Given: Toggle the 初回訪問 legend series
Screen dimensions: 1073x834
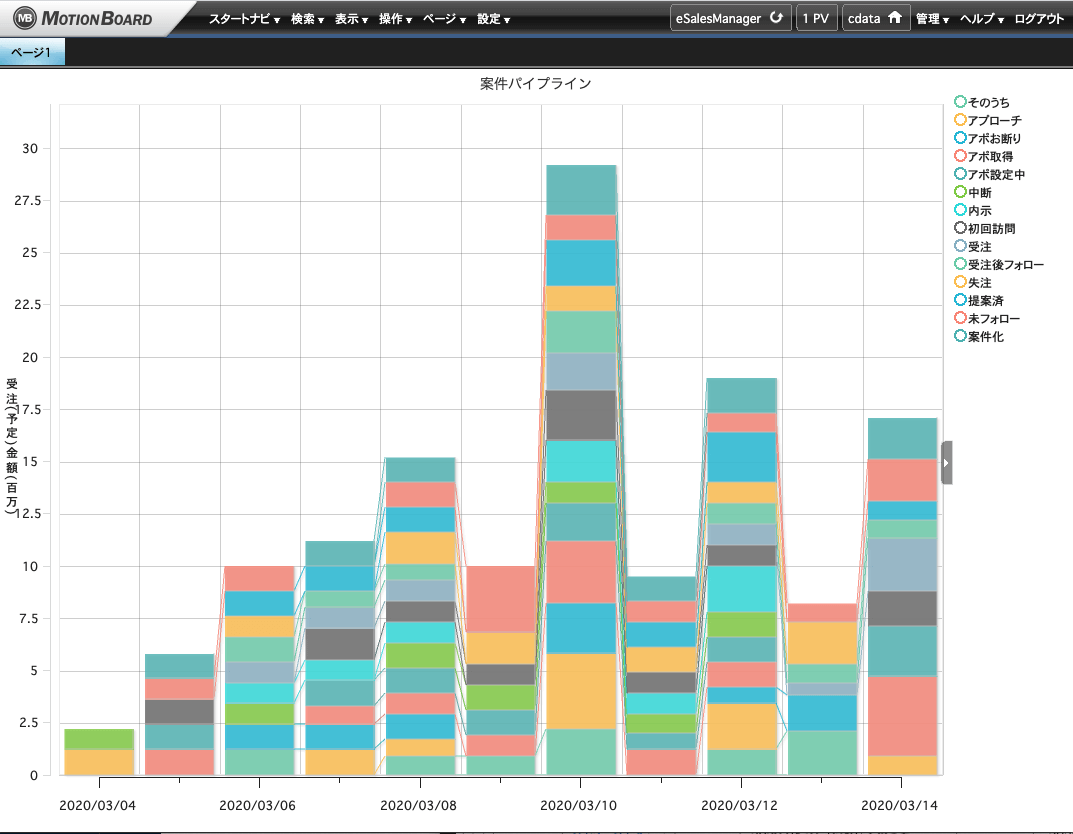Looking at the screenshot, I should 985,228.
